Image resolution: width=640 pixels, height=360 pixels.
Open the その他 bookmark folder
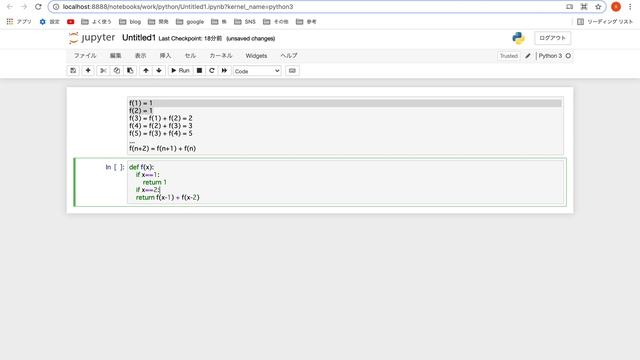point(276,22)
